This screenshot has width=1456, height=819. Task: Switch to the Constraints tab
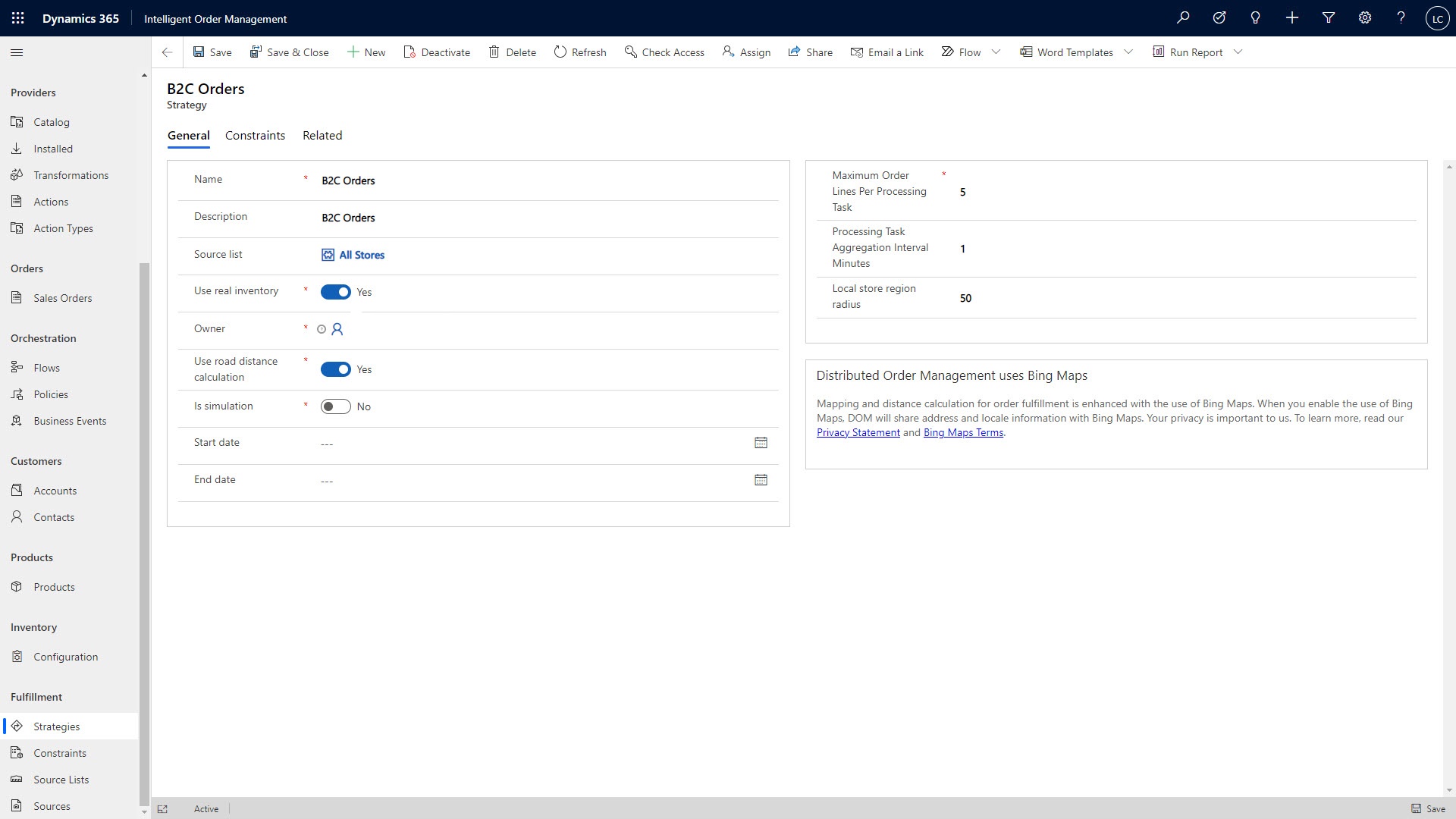click(255, 136)
